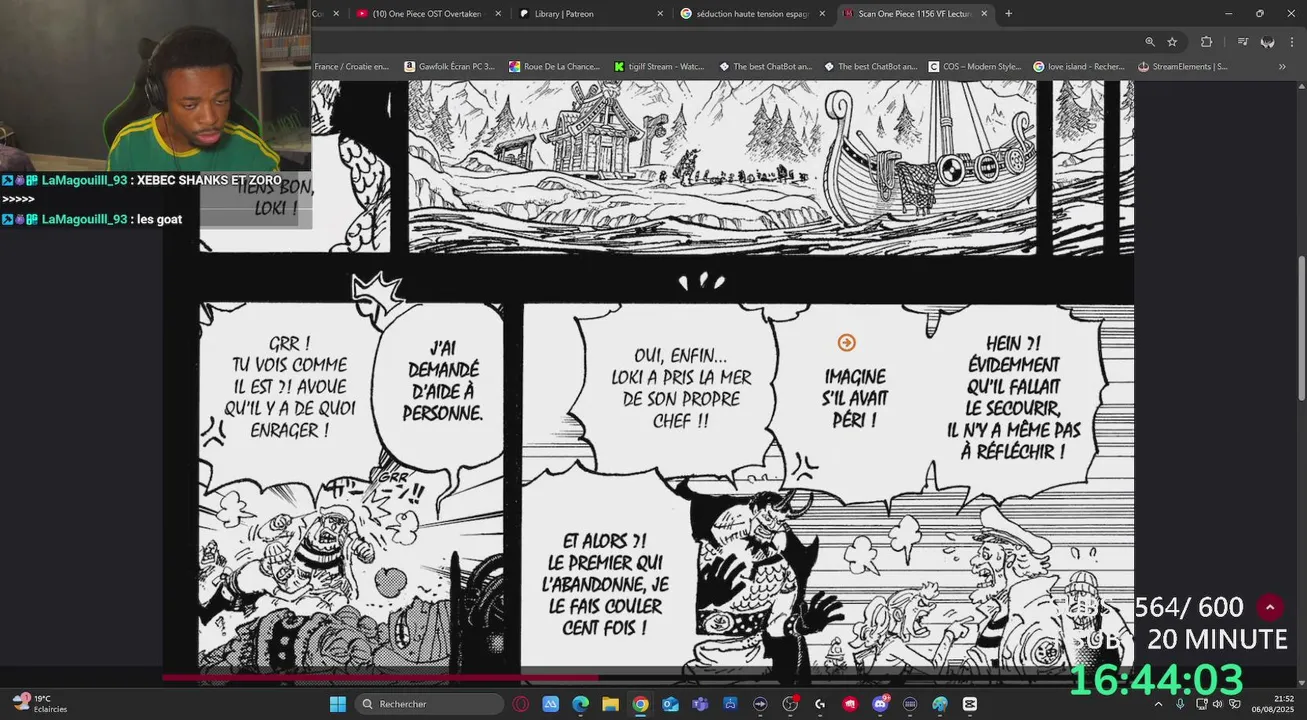Screen dimensions: 1307x720
Task: Switch to Google Chrome taskbar icon
Action: (640, 704)
